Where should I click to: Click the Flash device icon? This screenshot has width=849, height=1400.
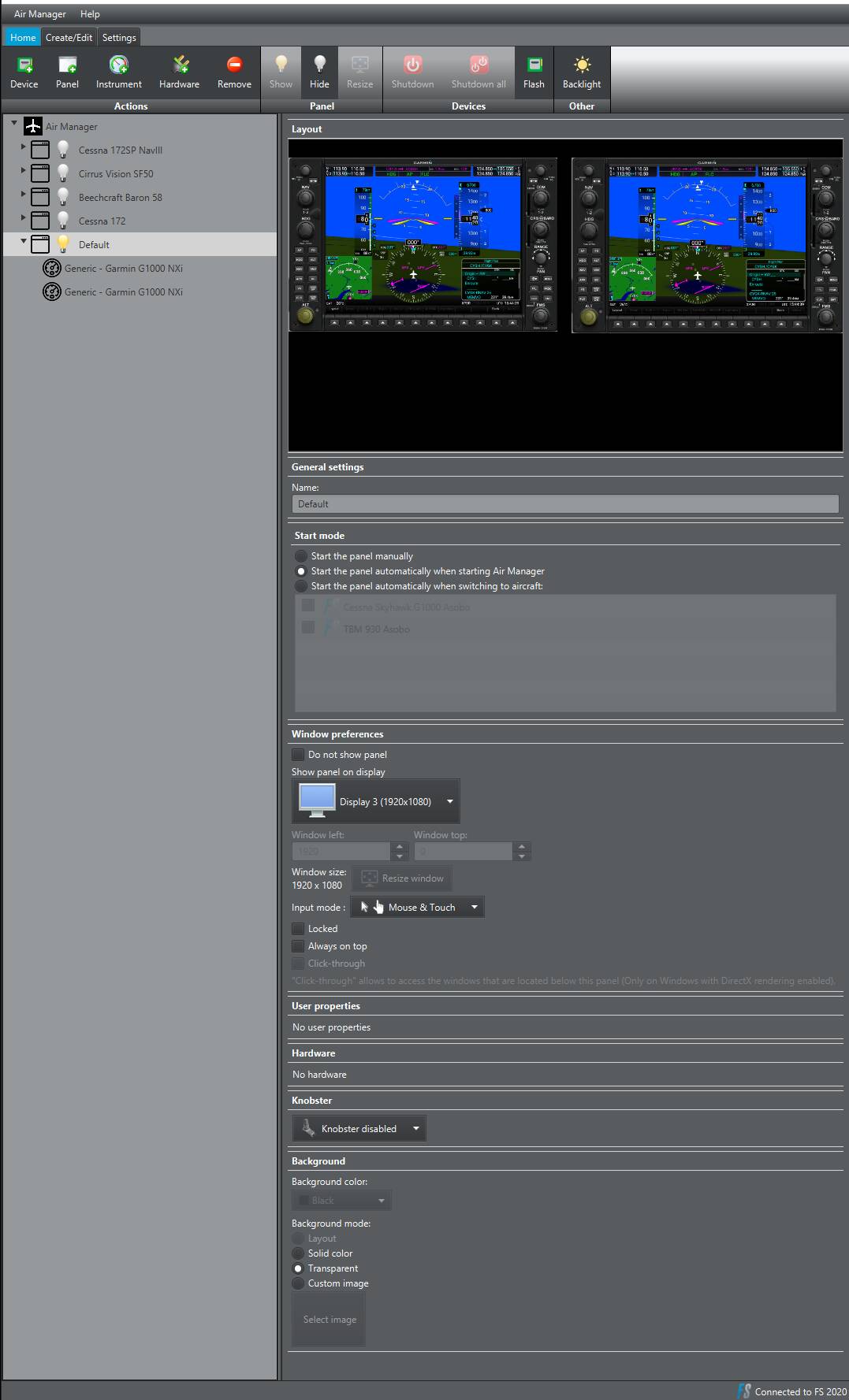pos(534,65)
